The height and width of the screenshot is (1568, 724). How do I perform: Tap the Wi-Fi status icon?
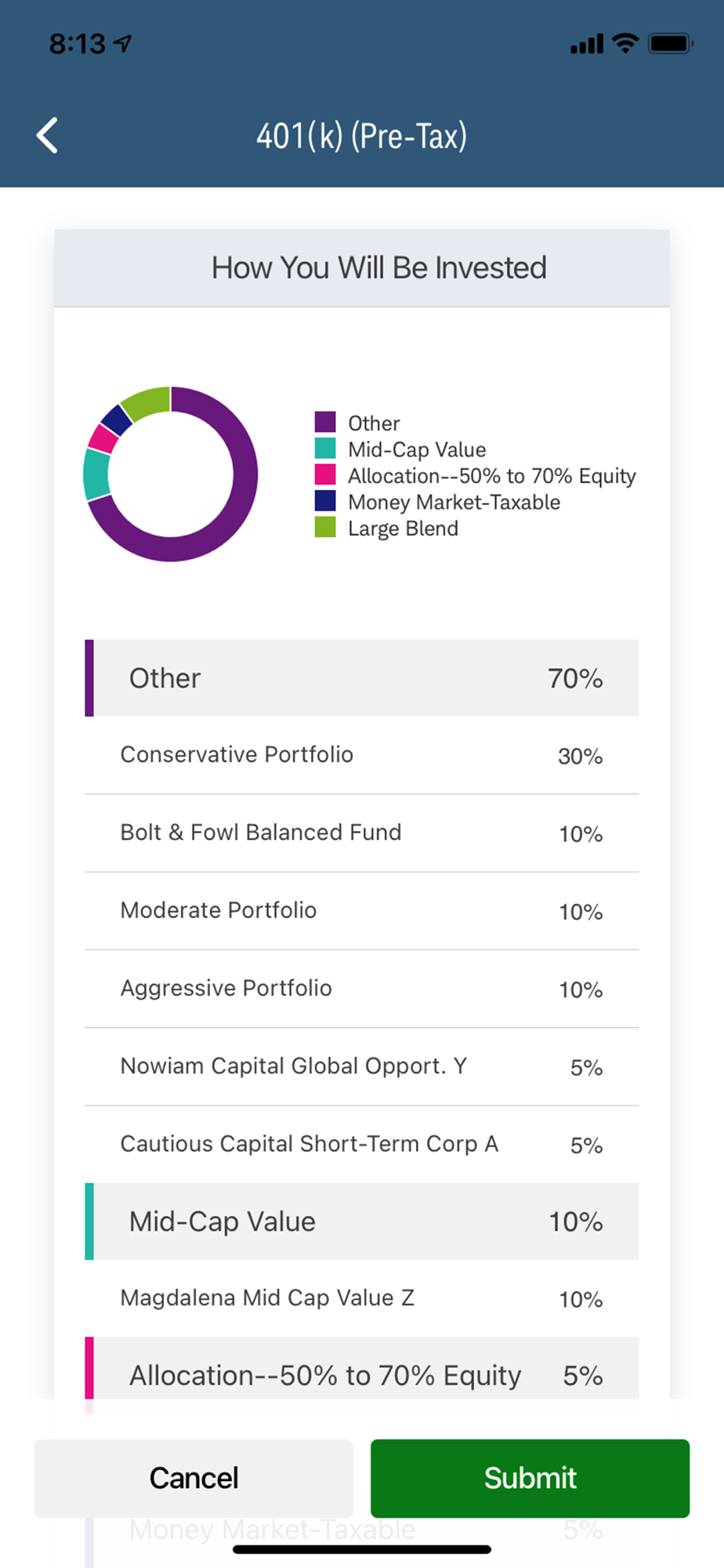625,43
